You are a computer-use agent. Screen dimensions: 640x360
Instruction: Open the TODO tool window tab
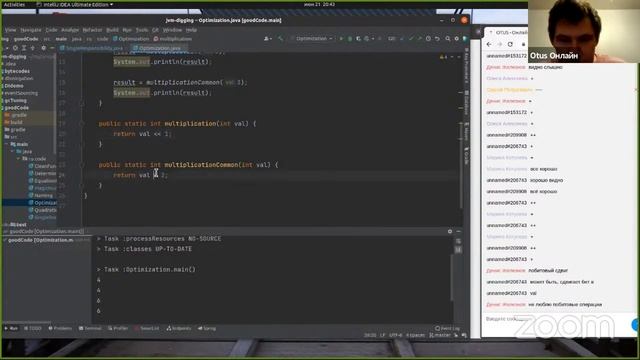point(33,329)
